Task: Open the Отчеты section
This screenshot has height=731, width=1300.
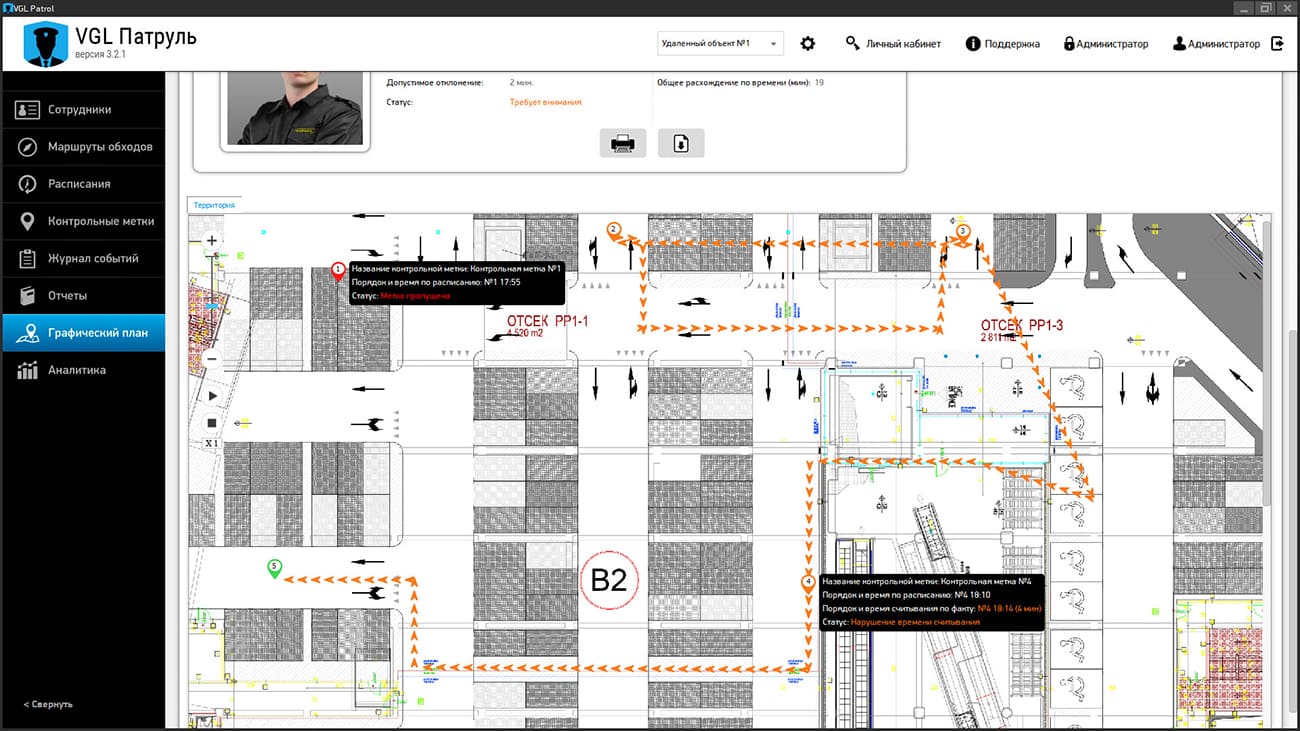Action: pyautogui.click(x=82, y=295)
